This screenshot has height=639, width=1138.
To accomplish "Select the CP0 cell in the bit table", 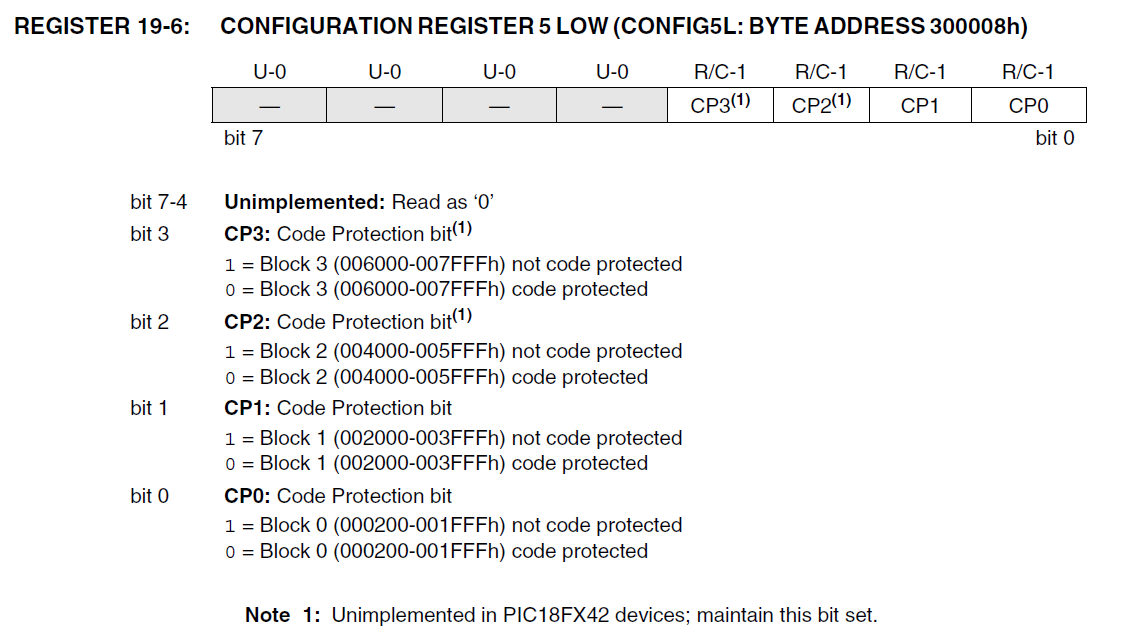I will coord(1028,106).
